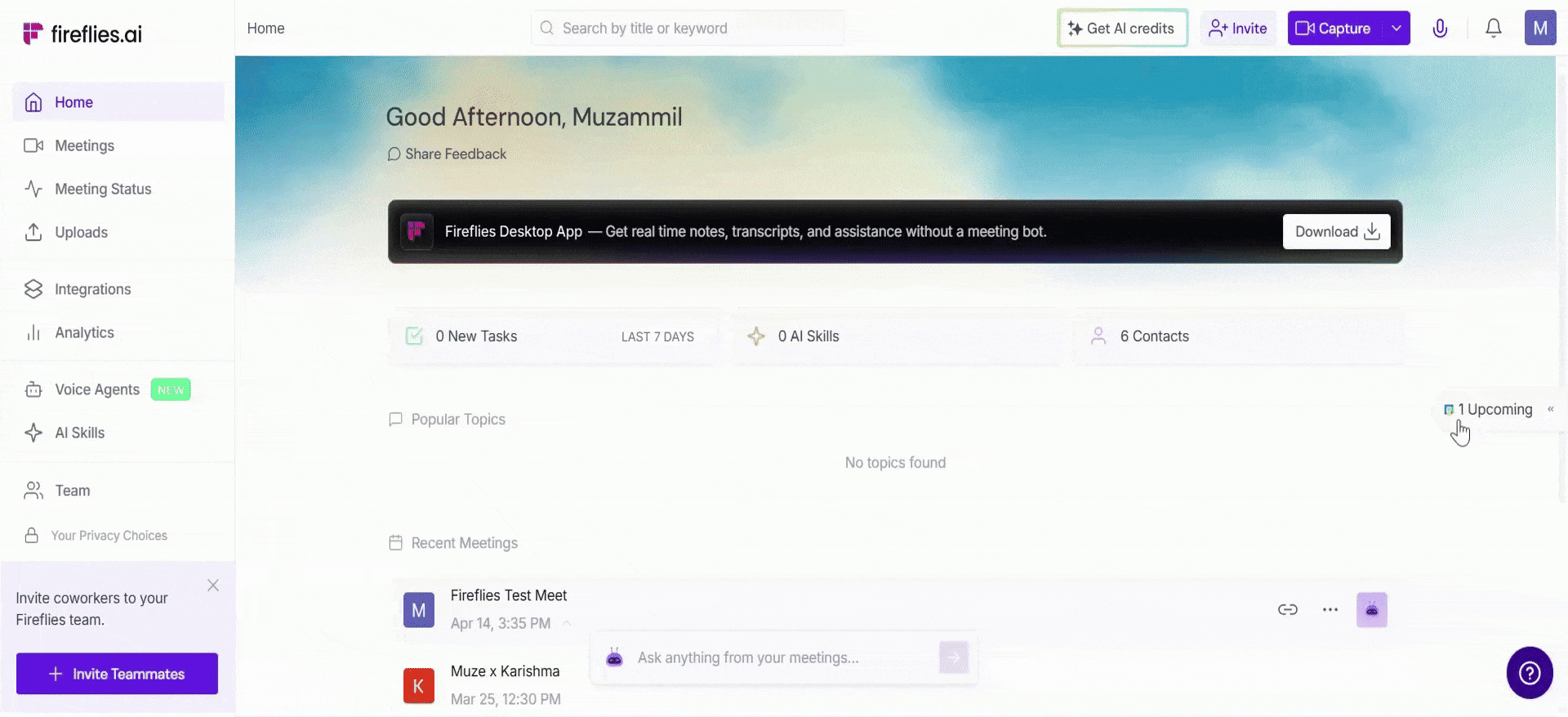This screenshot has height=717, width=1568.
Task: Click the Fireflies Desktop App logo icon
Action: pyautogui.click(x=416, y=231)
